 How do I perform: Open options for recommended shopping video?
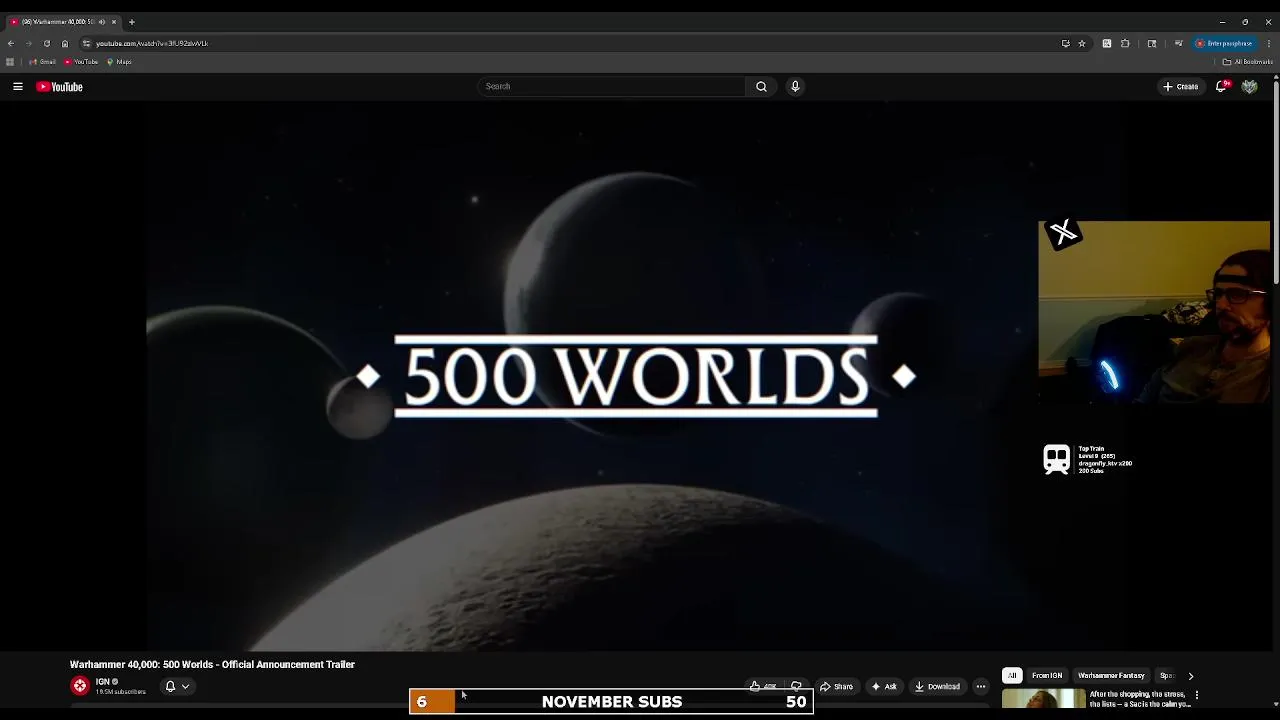pyautogui.click(x=1196, y=695)
